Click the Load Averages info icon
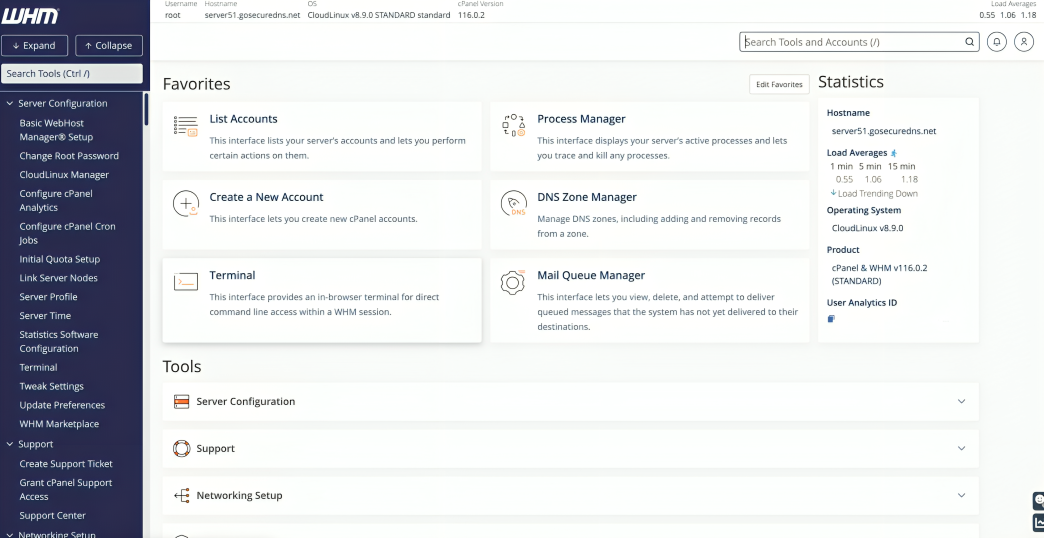The image size is (1044, 538). [894, 153]
